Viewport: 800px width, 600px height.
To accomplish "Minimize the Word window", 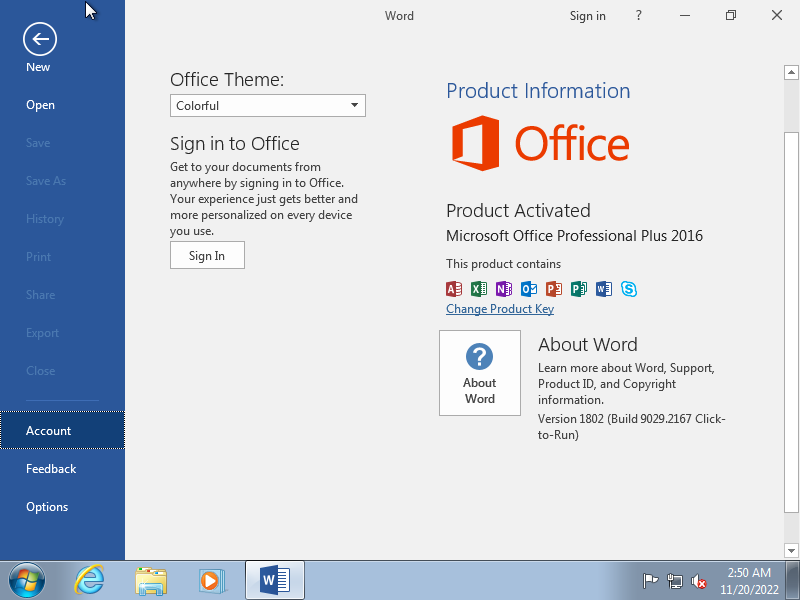I will (685, 15).
